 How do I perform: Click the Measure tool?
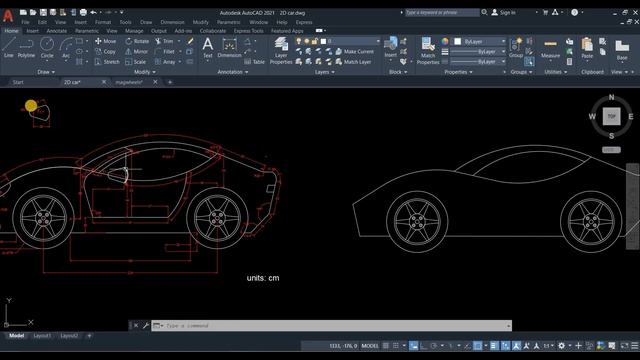pyautogui.click(x=550, y=47)
